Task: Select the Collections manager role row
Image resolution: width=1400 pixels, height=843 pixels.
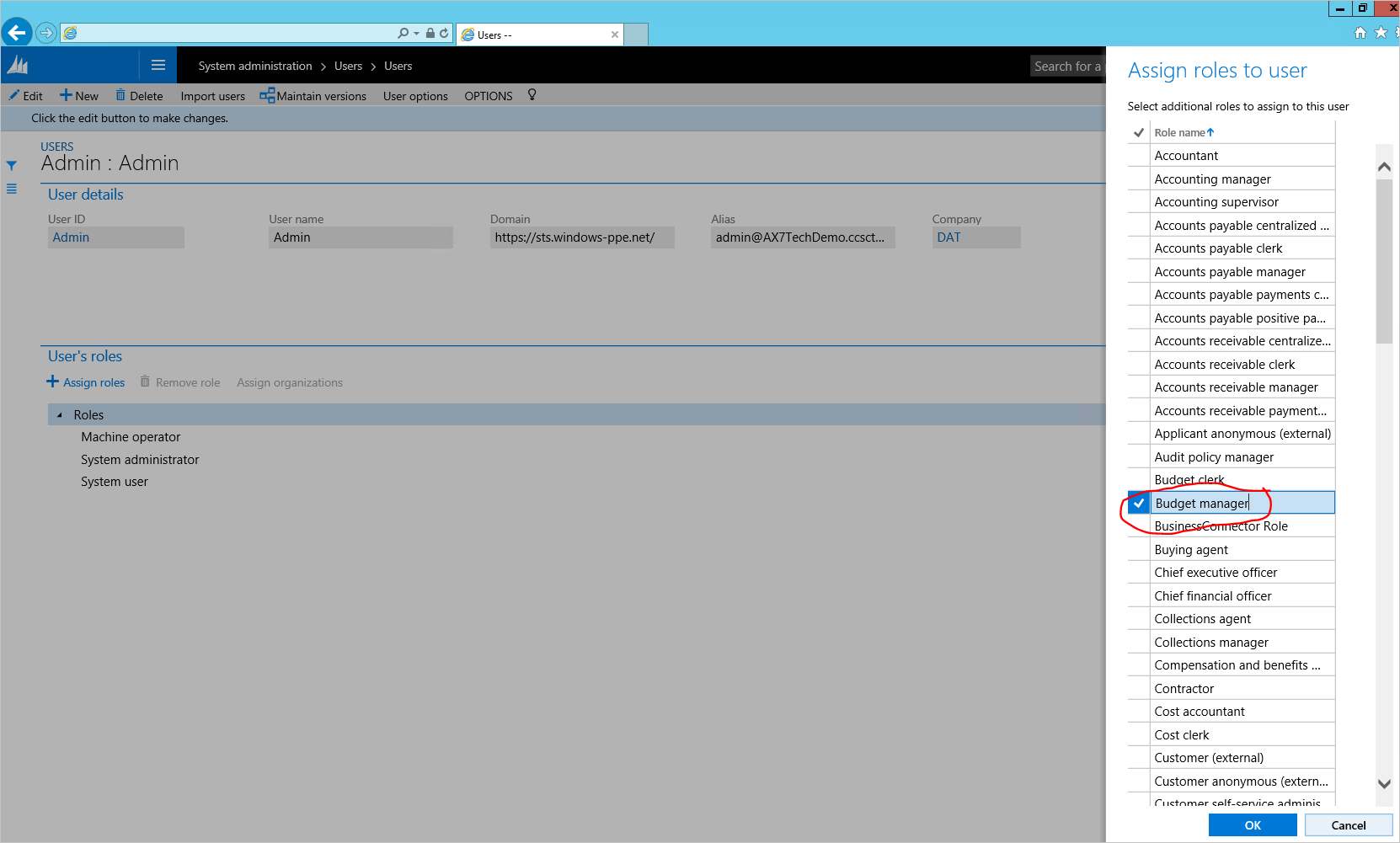Action: pos(1232,642)
